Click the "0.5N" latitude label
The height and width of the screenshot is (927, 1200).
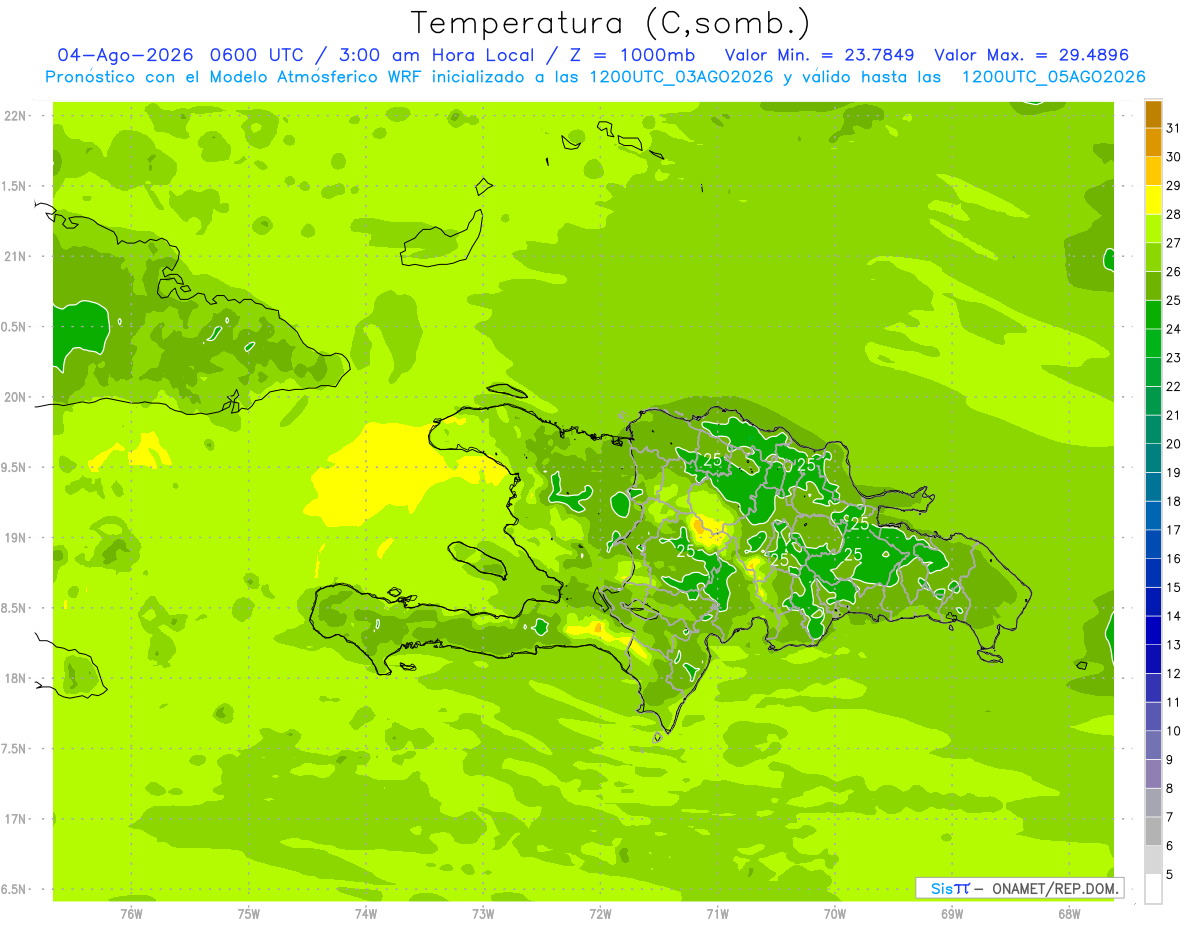tap(15, 327)
